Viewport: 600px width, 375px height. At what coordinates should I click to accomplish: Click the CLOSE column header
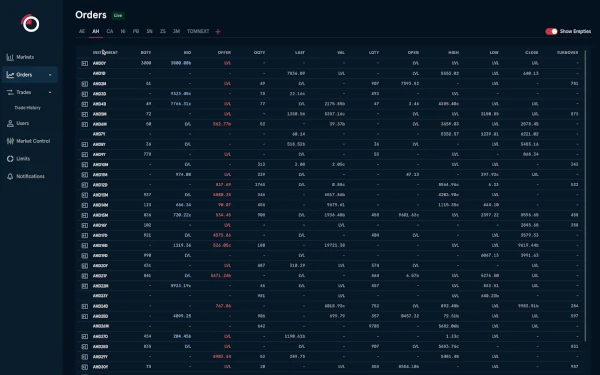532,52
